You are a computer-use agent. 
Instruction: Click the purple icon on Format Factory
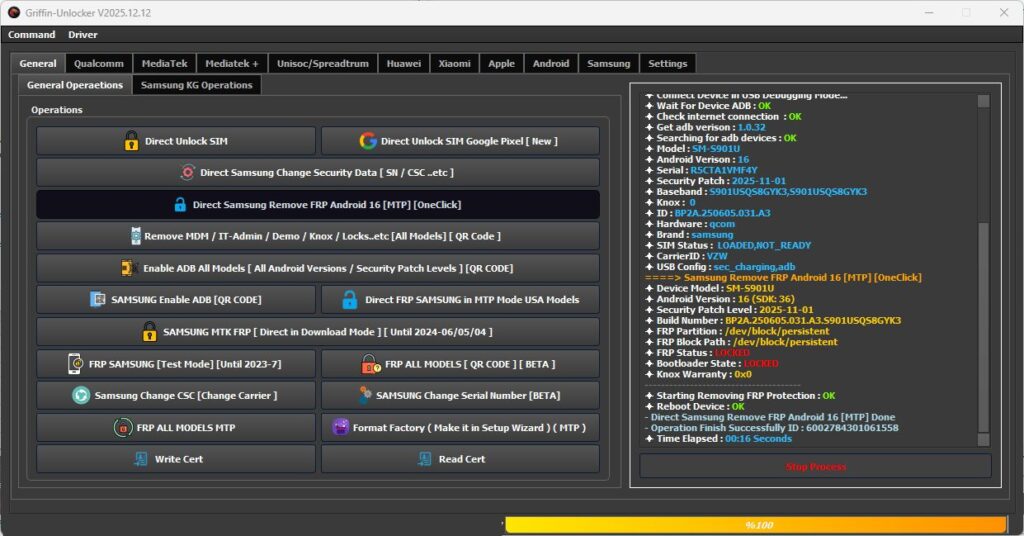pos(340,428)
